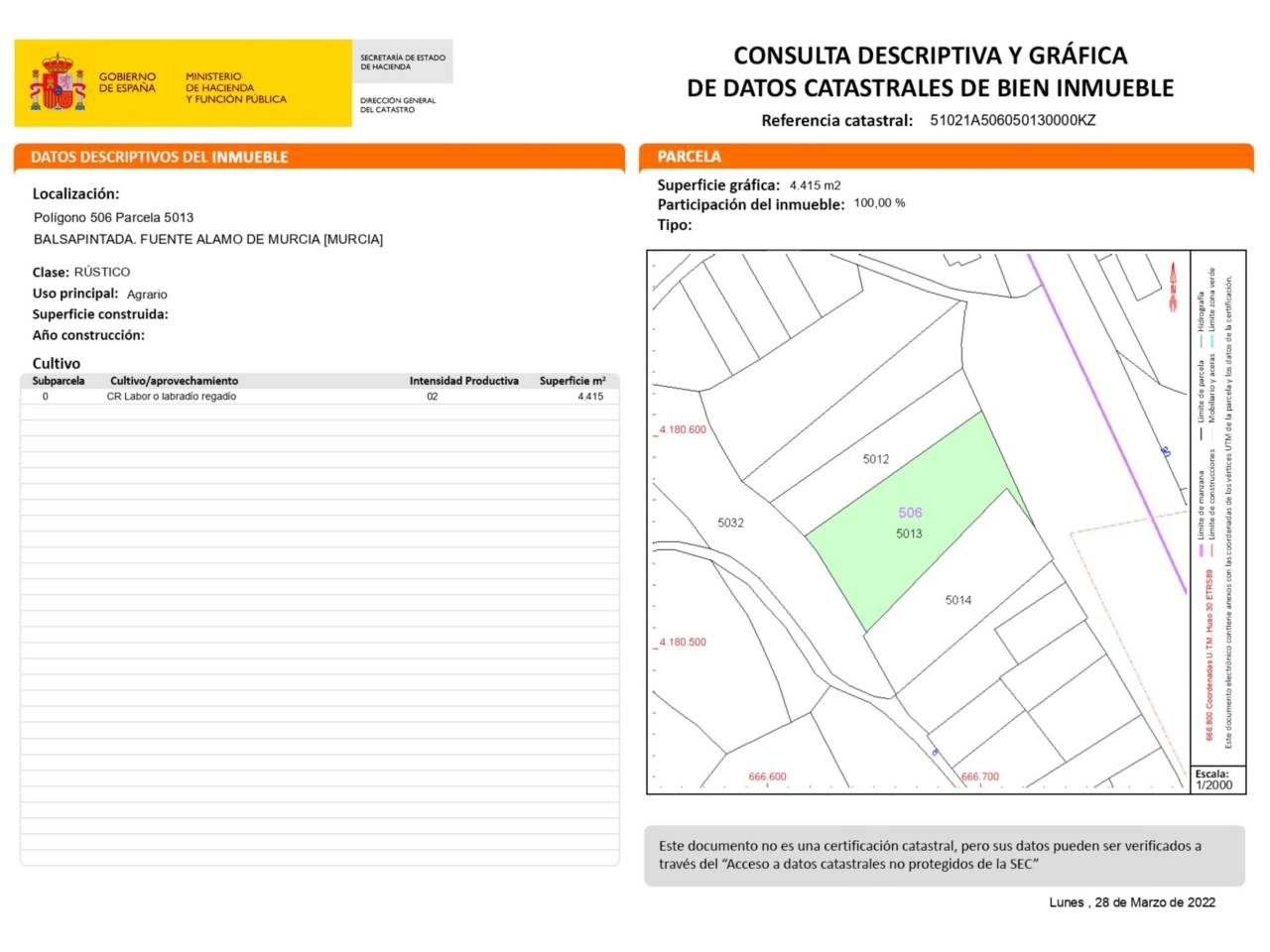Click the "Subparcela" column header
1270x952 pixels.
[x=59, y=381]
